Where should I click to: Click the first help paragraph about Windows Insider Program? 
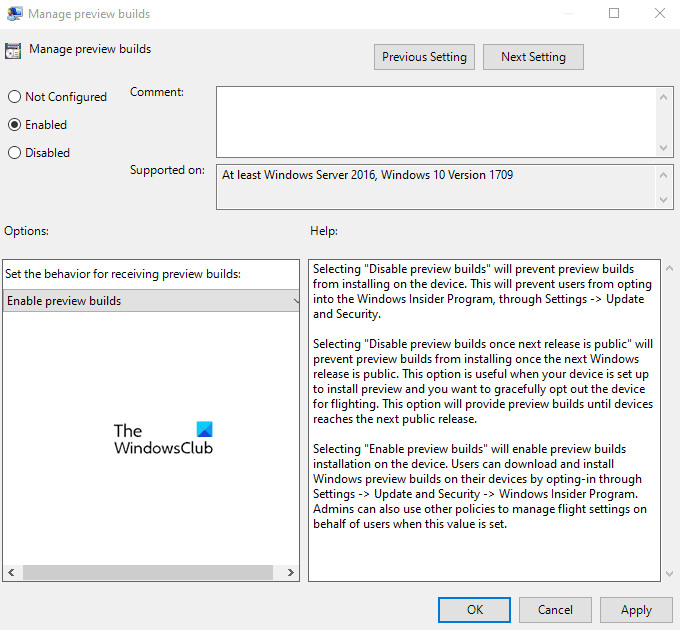click(482, 291)
